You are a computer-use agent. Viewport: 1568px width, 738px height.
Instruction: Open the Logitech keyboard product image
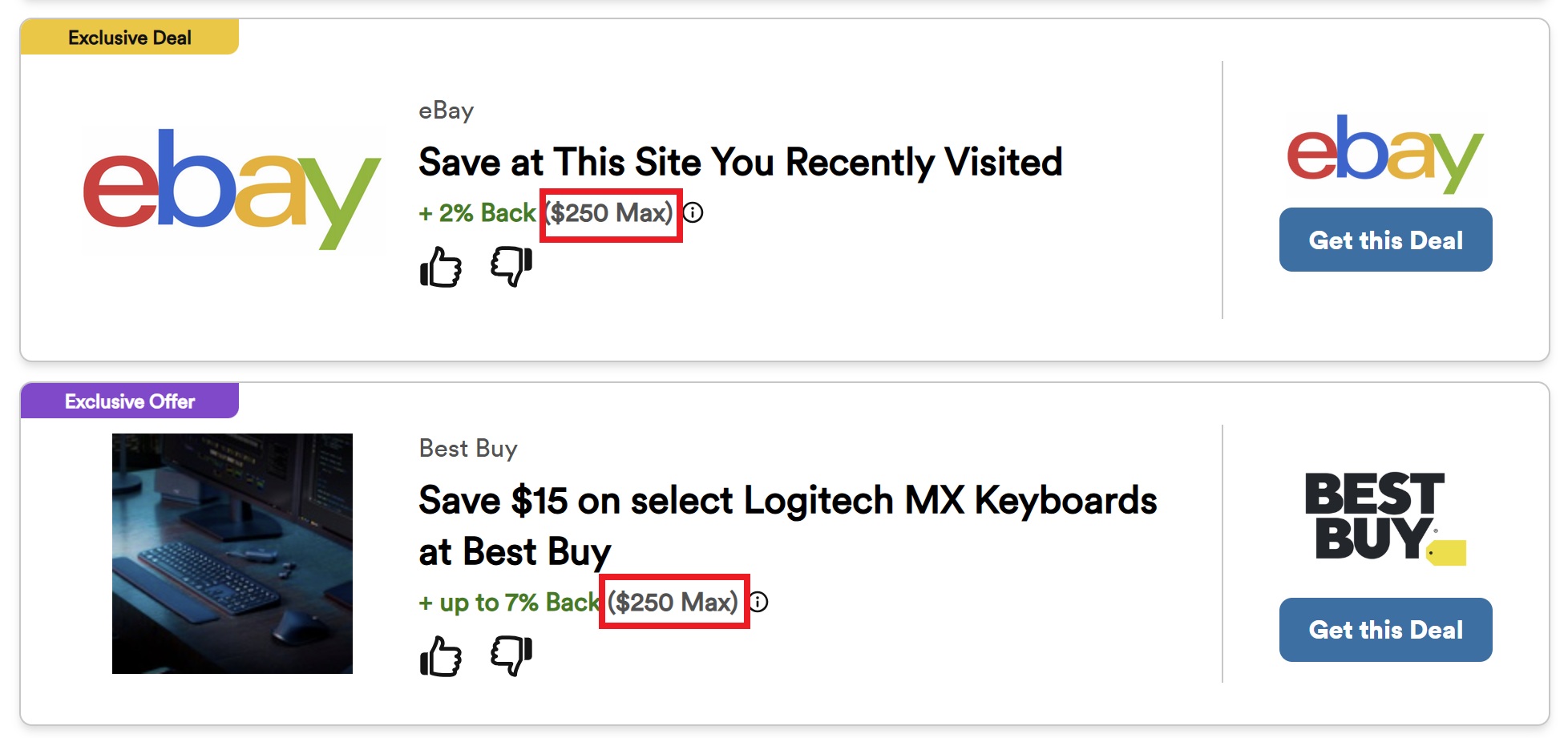click(232, 554)
